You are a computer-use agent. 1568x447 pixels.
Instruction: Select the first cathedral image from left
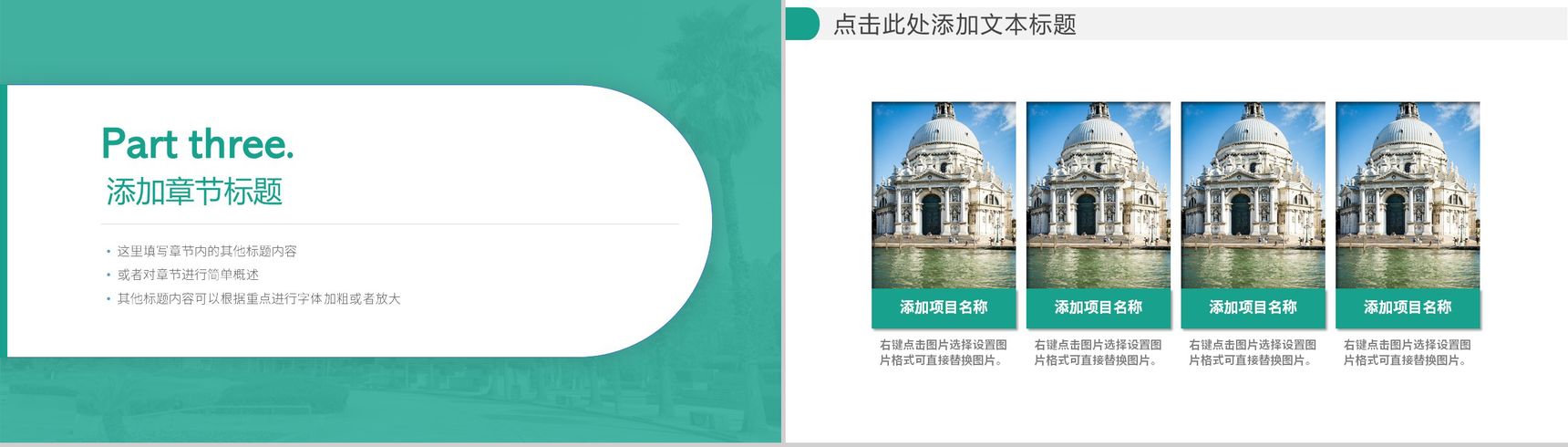(x=944, y=195)
